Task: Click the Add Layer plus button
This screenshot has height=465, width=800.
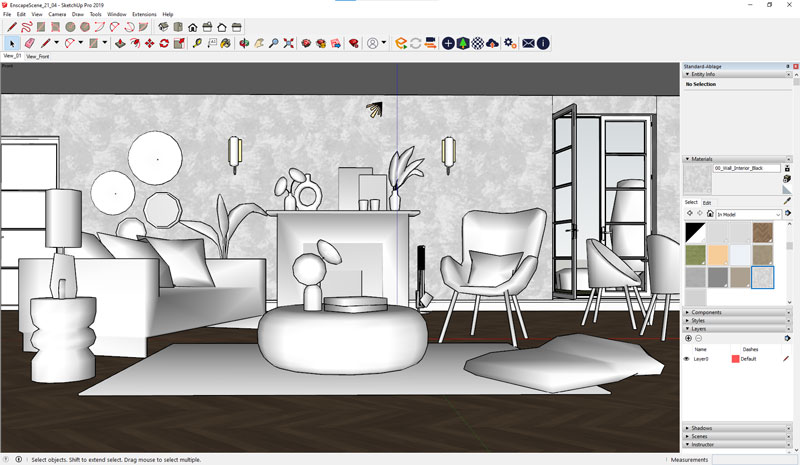Action: [x=688, y=338]
